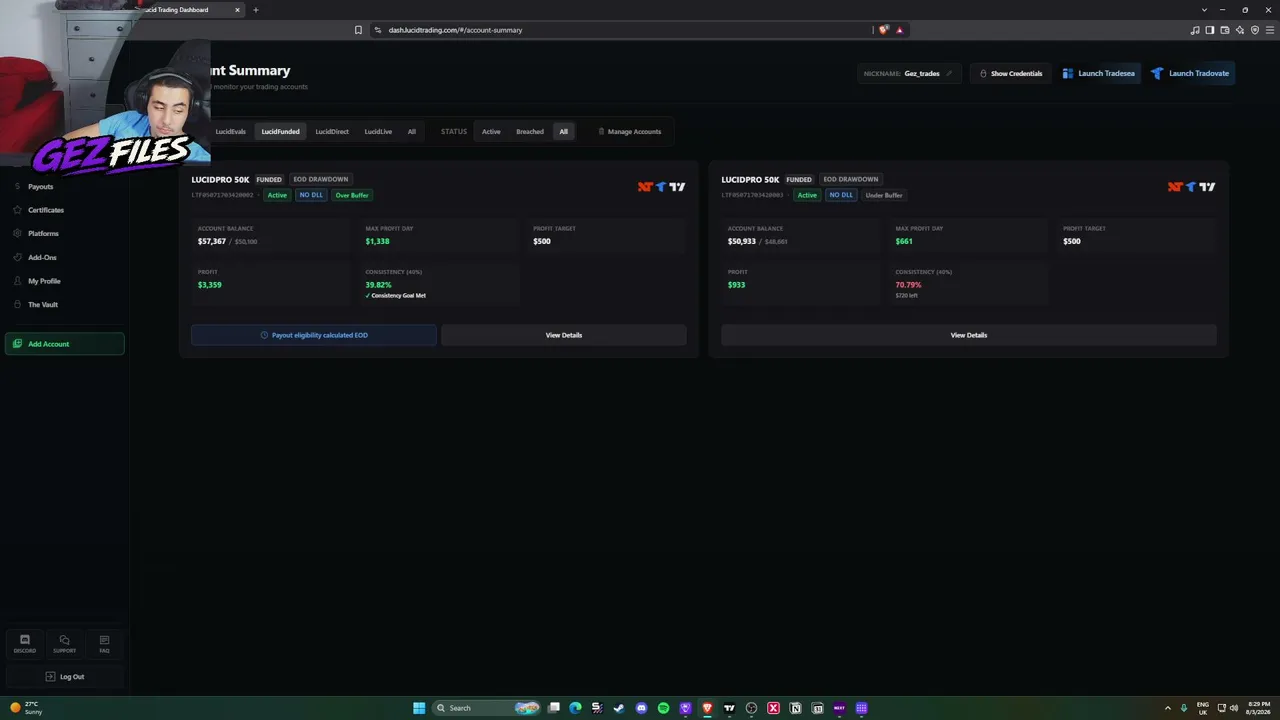The height and width of the screenshot is (720, 1280).
Task: Open the Discord link in the sidebar footer
Action: 25,644
